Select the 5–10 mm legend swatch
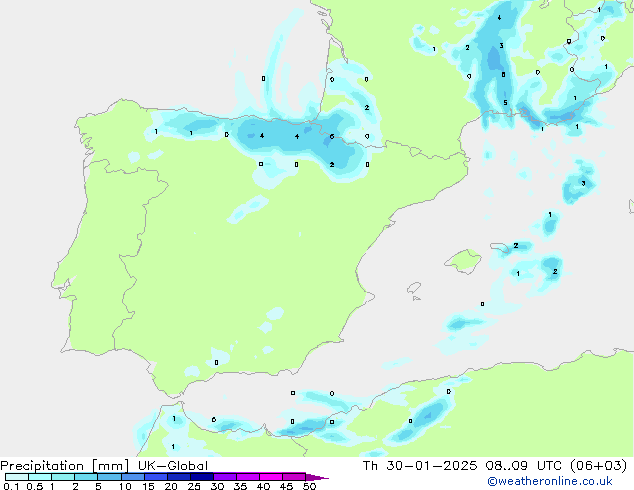Screen dimensions: 634x490 point(109,477)
